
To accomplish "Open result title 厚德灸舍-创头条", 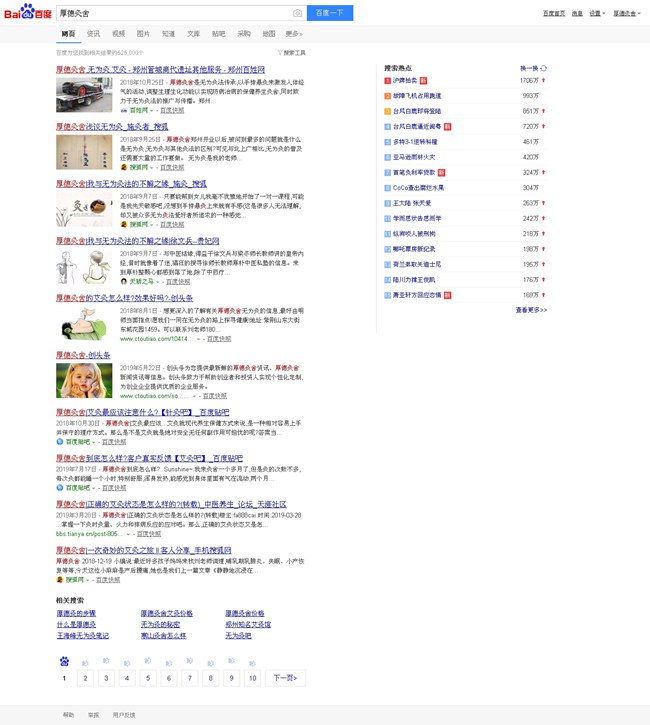I will click(83, 355).
